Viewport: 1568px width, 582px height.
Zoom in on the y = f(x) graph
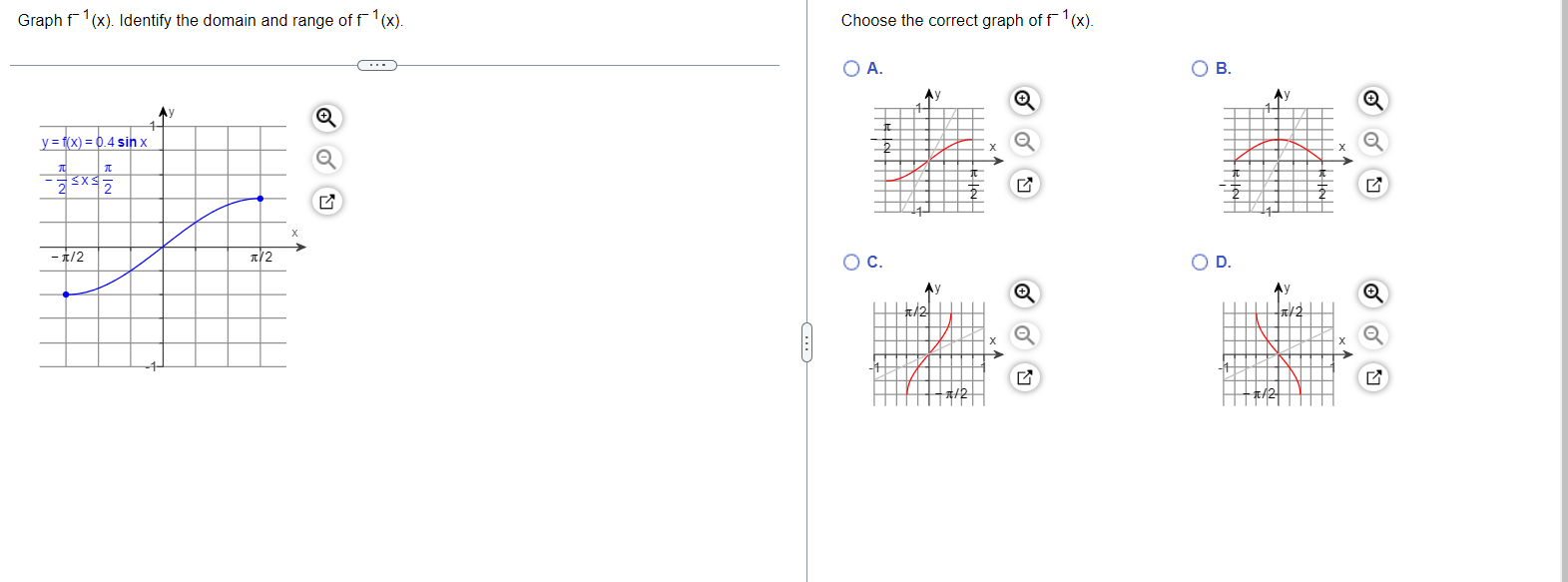pos(324,118)
